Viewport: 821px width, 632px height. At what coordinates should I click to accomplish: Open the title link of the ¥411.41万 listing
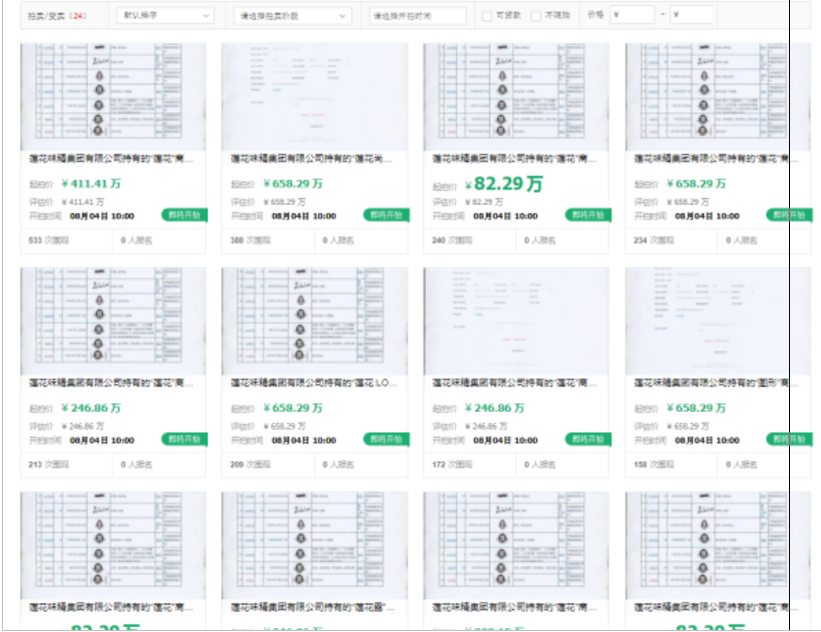(112, 159)
